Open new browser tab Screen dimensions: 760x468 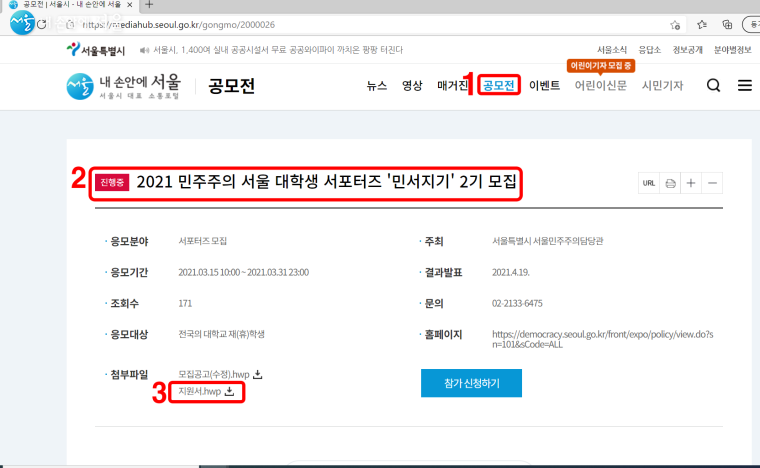[149, 6]
